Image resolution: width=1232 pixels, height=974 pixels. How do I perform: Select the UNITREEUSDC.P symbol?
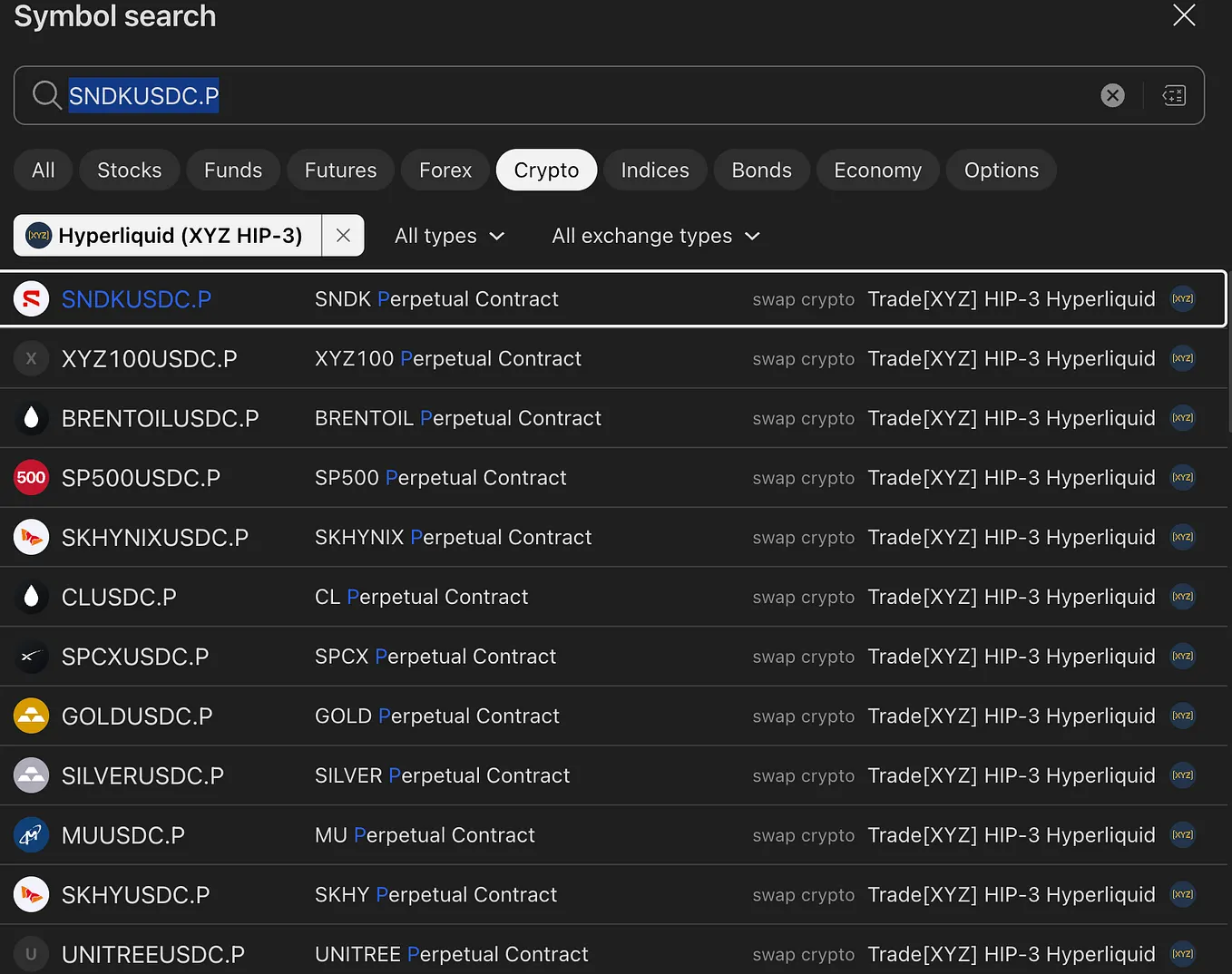(614, 950)
